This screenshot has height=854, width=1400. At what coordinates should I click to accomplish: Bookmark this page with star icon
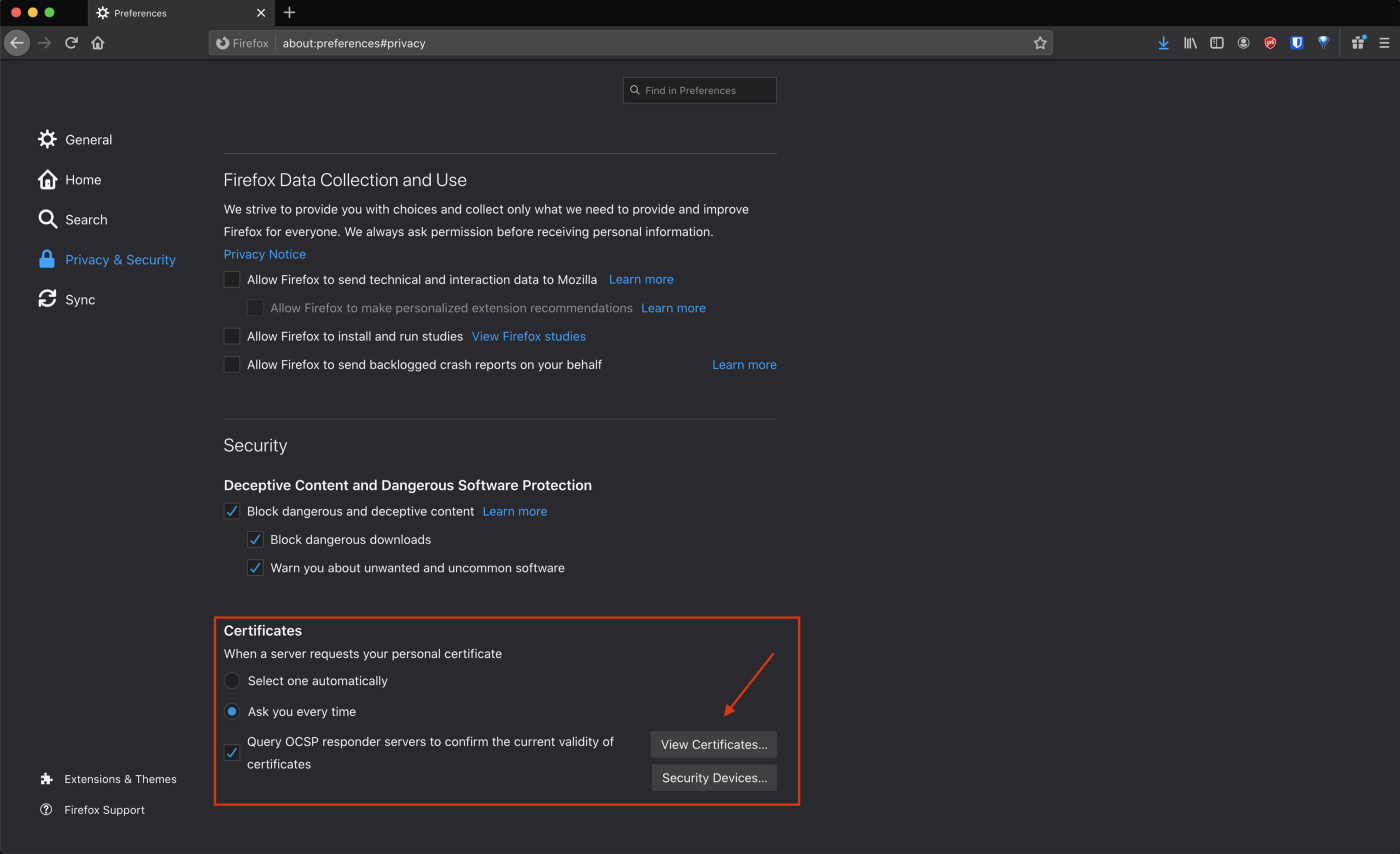click(1040, 43)
